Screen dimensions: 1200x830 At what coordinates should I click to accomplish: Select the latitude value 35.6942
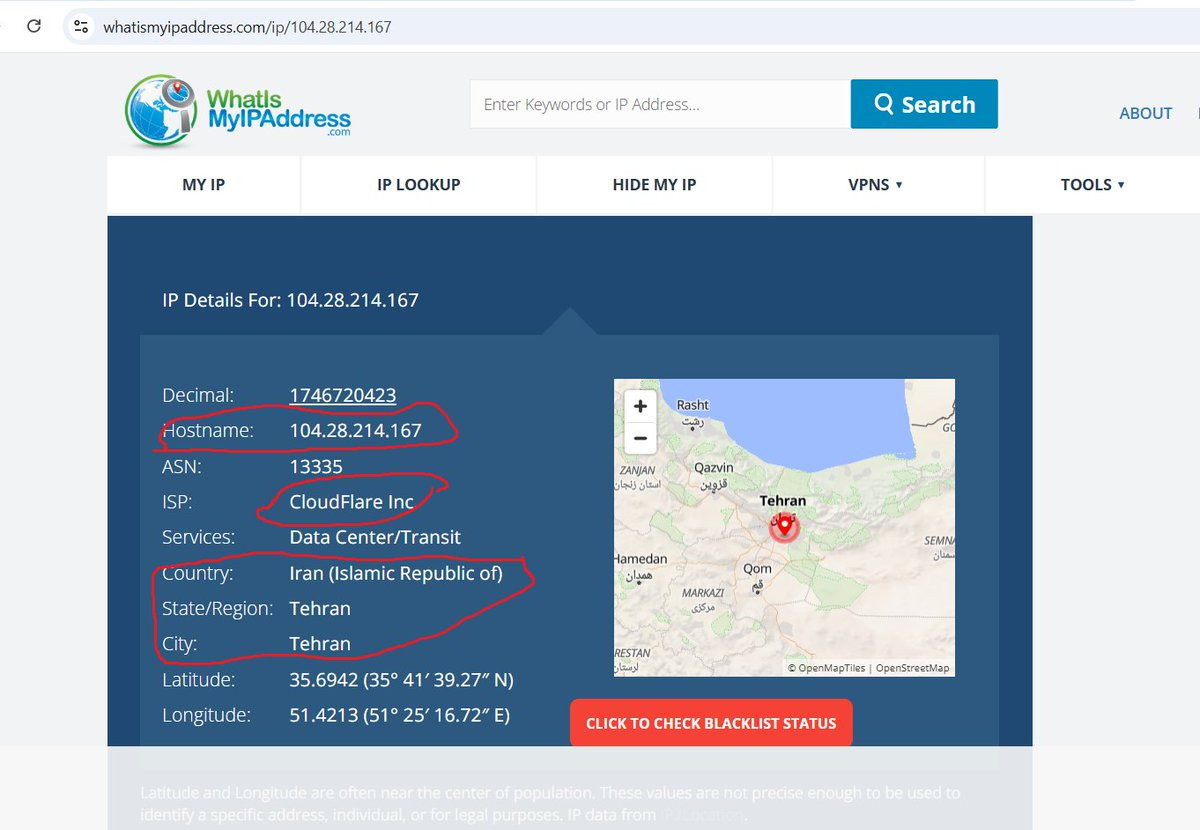tap(401, 680)
